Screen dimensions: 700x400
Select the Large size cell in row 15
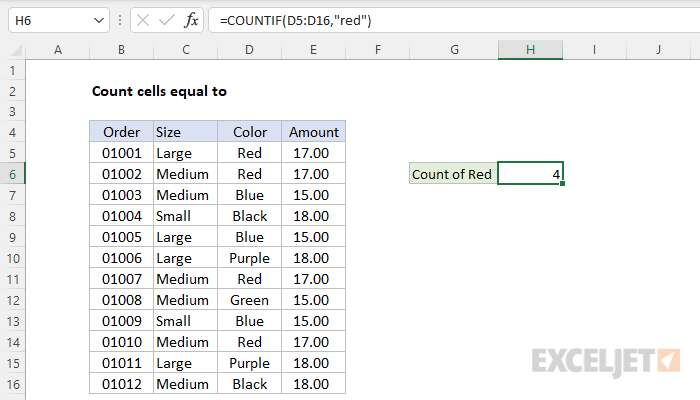point(186,363)
